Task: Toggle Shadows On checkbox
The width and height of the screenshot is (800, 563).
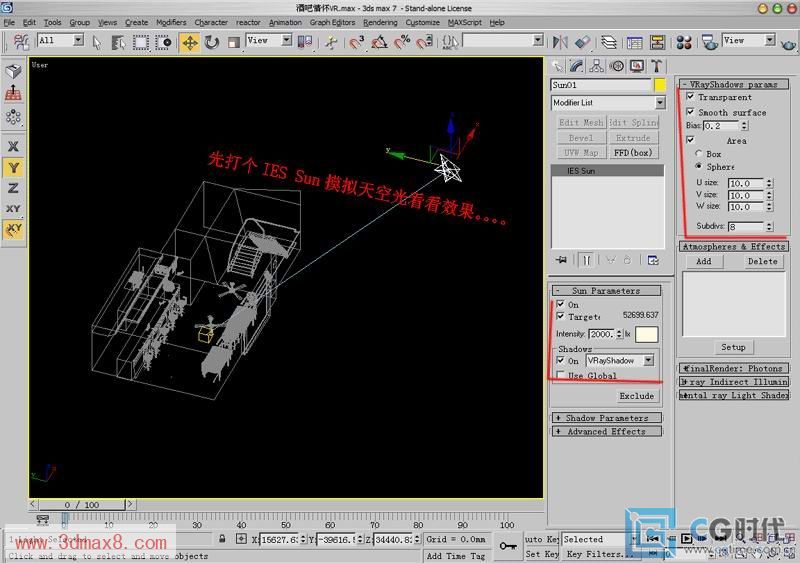Action: 560,360
